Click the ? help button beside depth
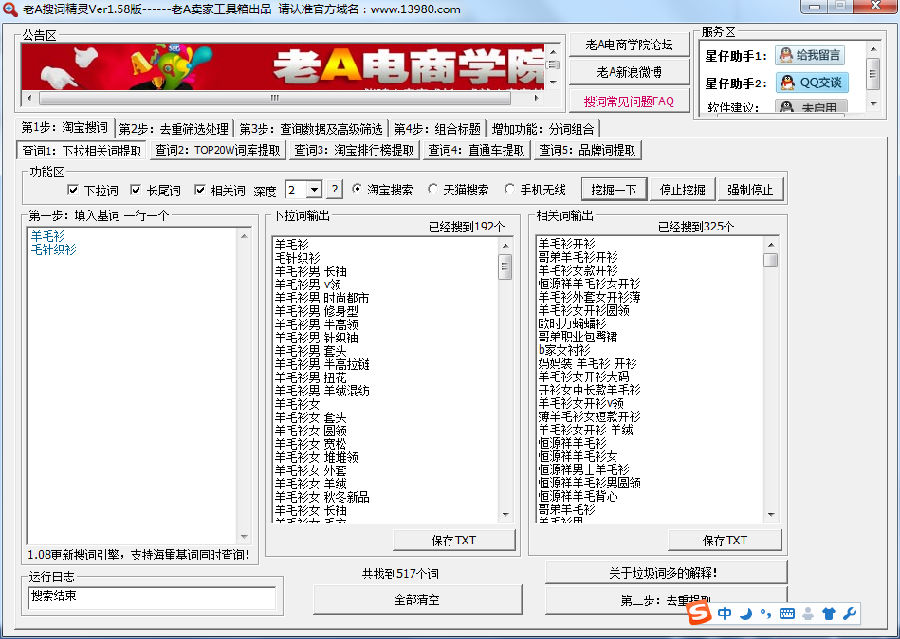The image size is (900, 639). tap(335, 189)
